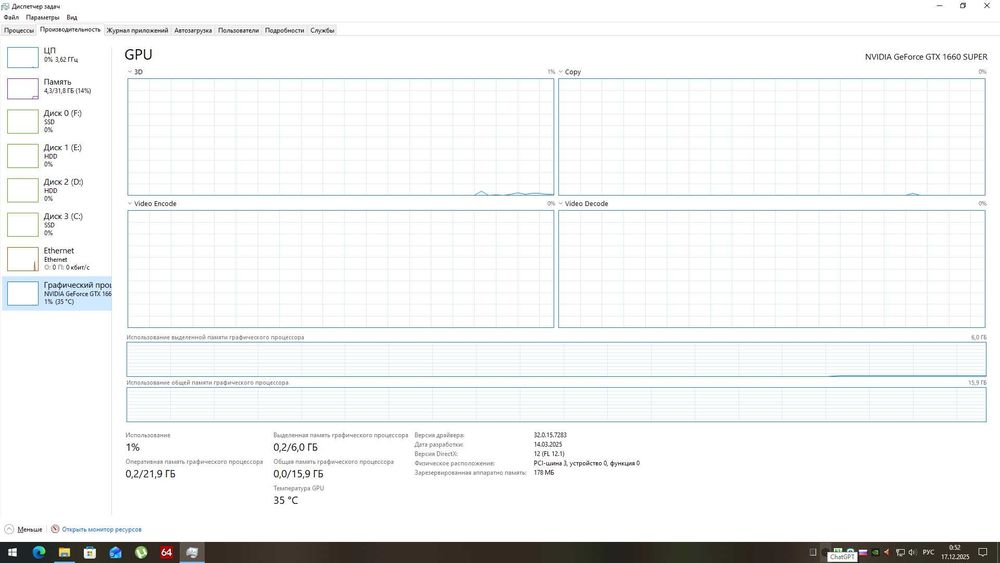Image resolution: width=1000 pixels, height=563 pixels.
Task: Collapse view with the Меньше button
Action: pyautogui.click(x=24, y=529)
